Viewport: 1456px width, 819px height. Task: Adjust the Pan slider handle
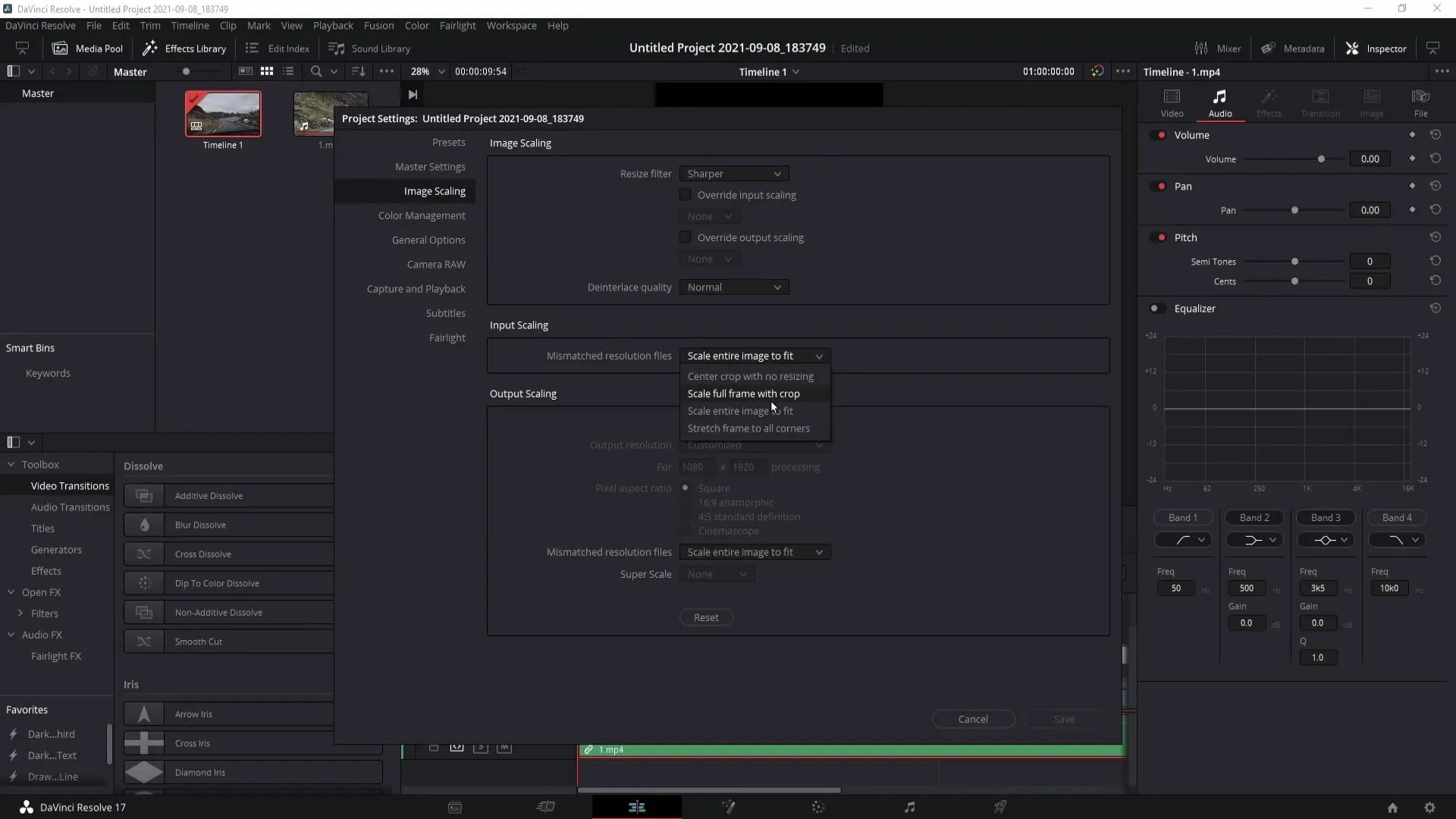pos(1294,210)
